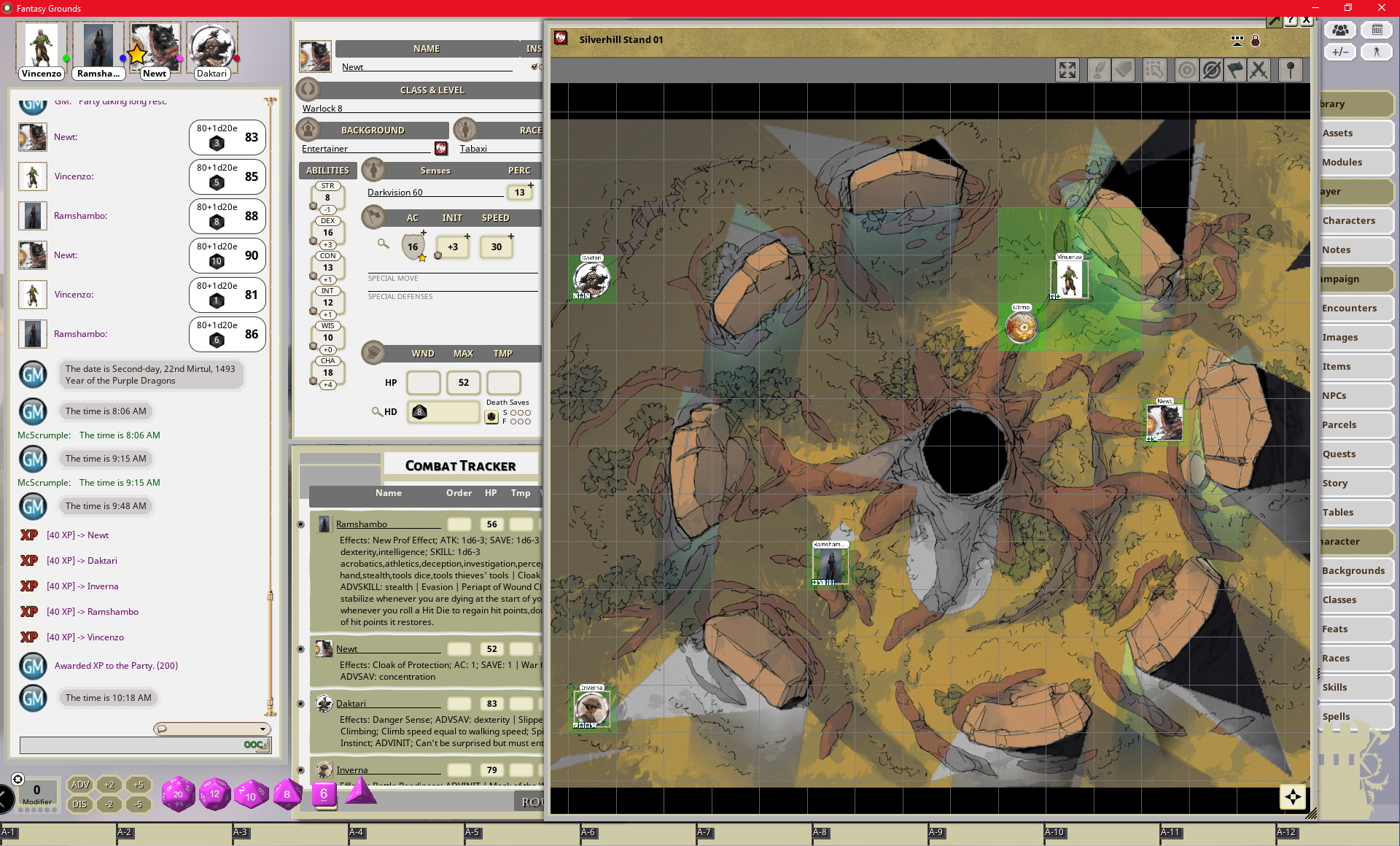1400x846 pixels.
Task: Toggle the map lock padlock icon
Action: (x=1256, y=41)
